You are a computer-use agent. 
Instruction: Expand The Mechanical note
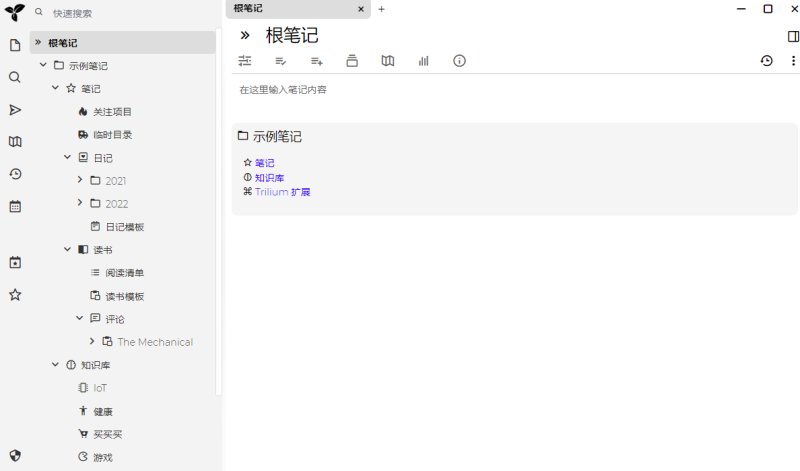click(x=92, y=341)
